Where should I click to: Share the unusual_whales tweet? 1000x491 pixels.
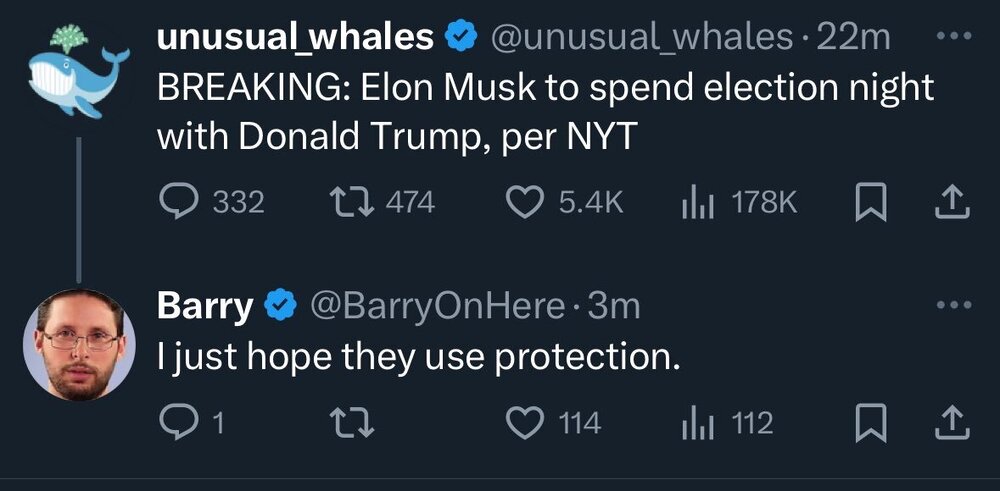(953, 203)
